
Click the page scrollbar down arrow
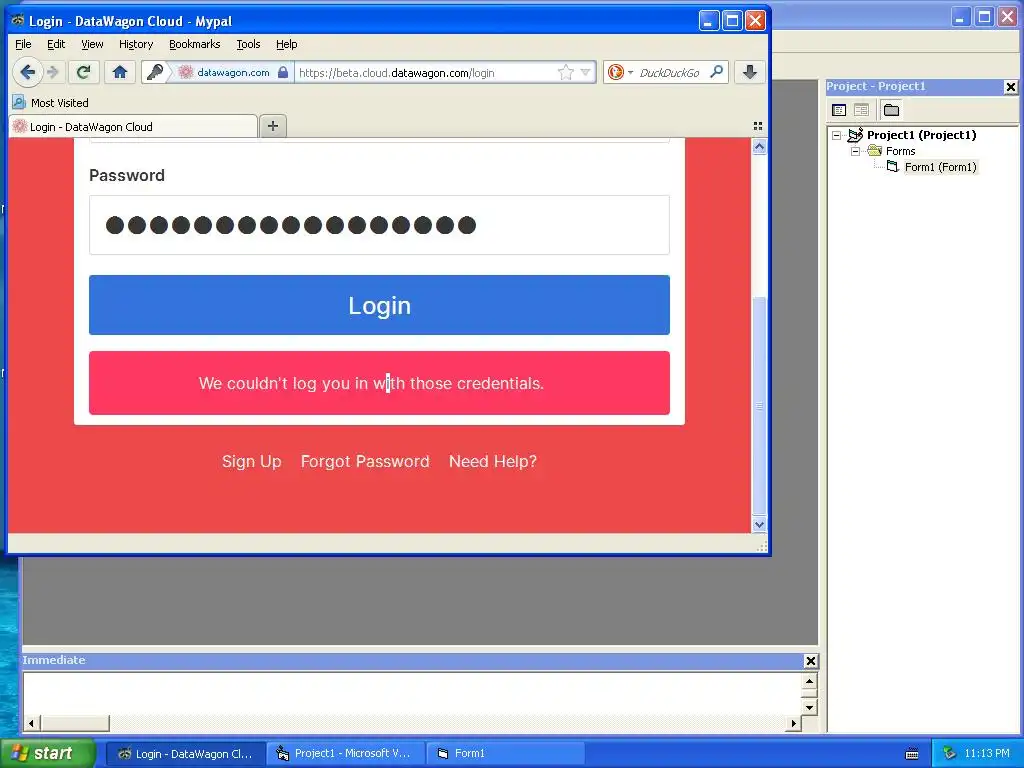[x=759, y=524]
